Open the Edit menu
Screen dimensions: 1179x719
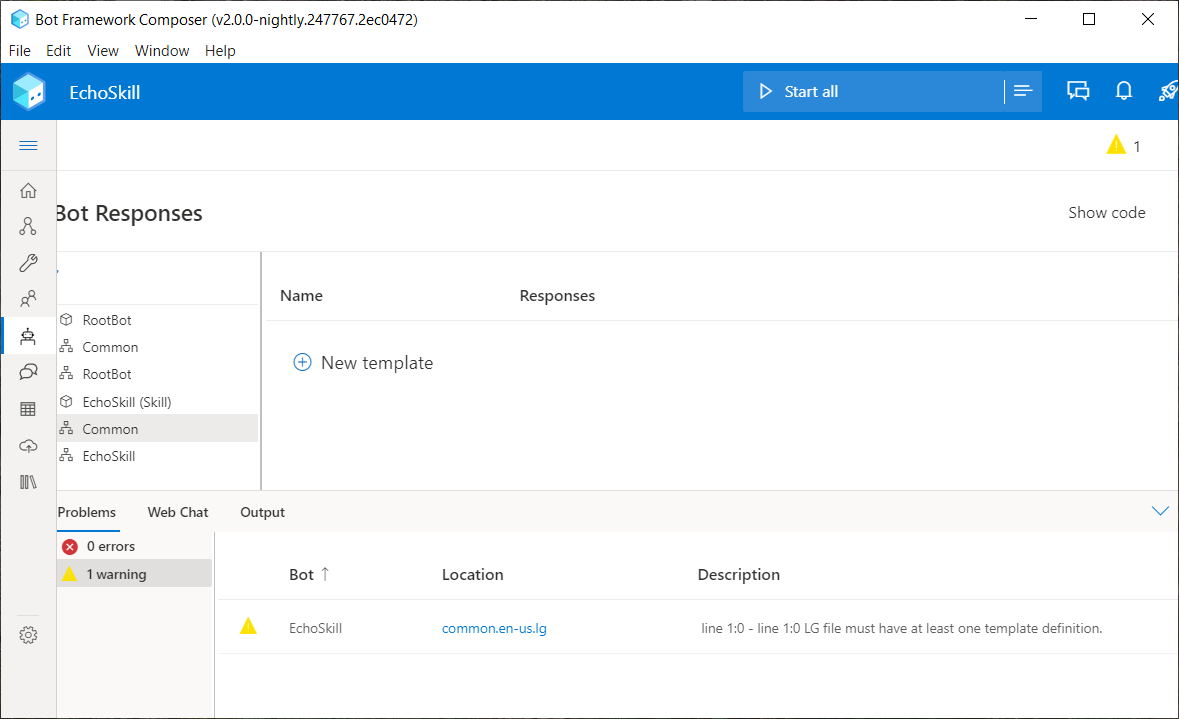click(x=58, y=50)
